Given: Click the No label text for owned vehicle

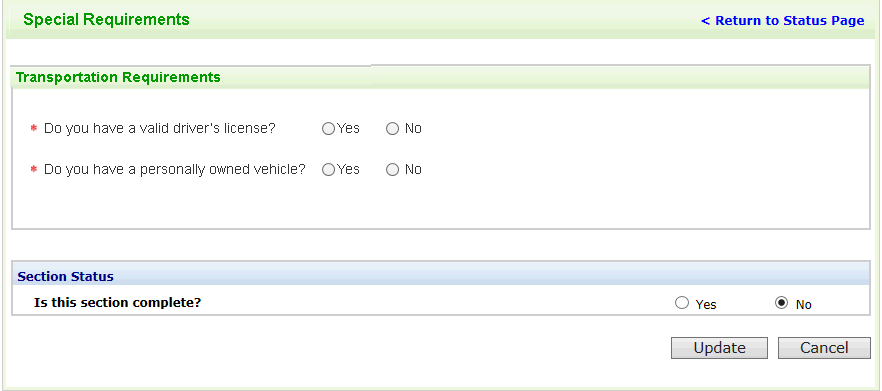Looking at the screenshot, I should point(413,170).
